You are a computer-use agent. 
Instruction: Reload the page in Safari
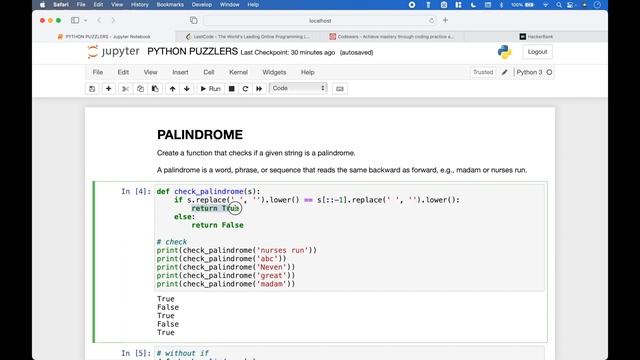pyautogui.click(x=431, y=20)
